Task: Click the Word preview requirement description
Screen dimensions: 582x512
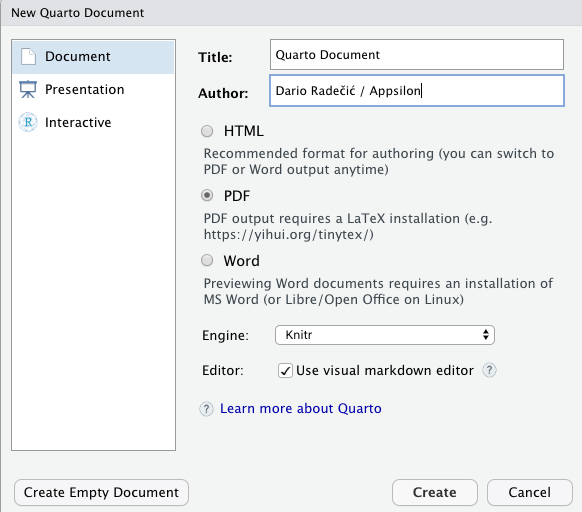Action: click(x=378, y=291)
